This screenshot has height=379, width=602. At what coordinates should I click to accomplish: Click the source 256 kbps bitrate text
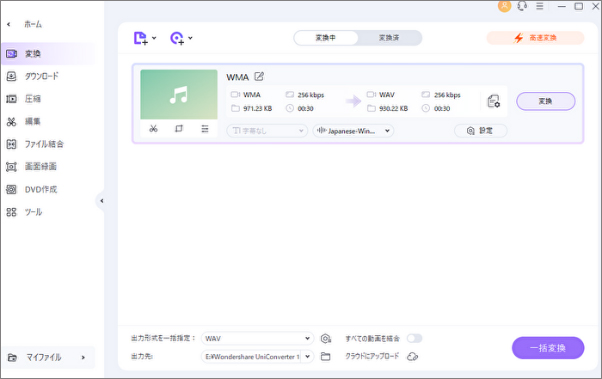(311, 95)
